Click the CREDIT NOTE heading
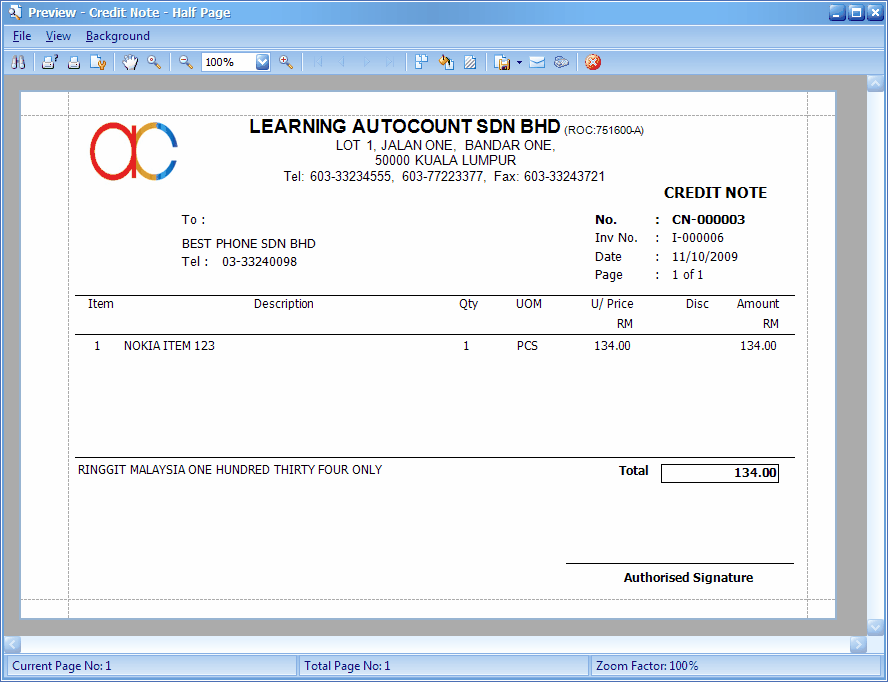 pos(715,193)
